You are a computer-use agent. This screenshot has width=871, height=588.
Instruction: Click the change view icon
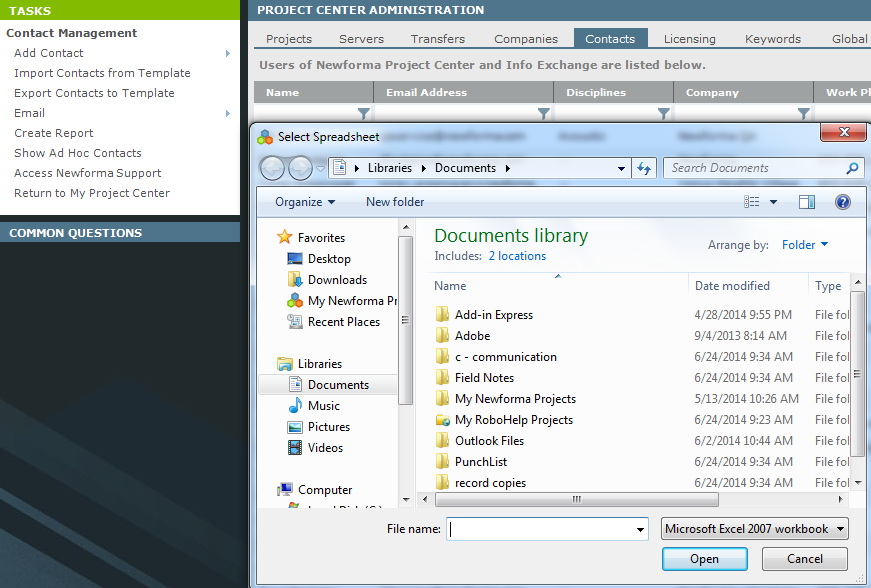pos(752,202)
